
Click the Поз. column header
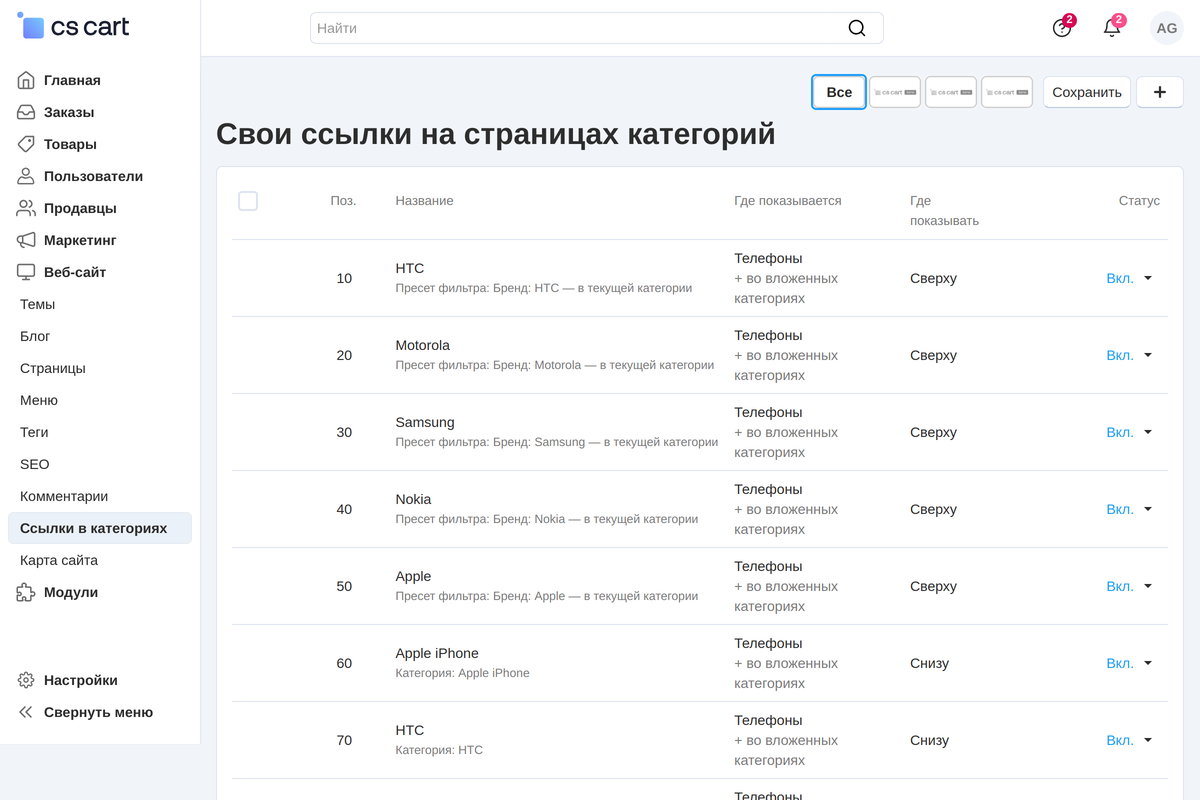coord(343,201)
